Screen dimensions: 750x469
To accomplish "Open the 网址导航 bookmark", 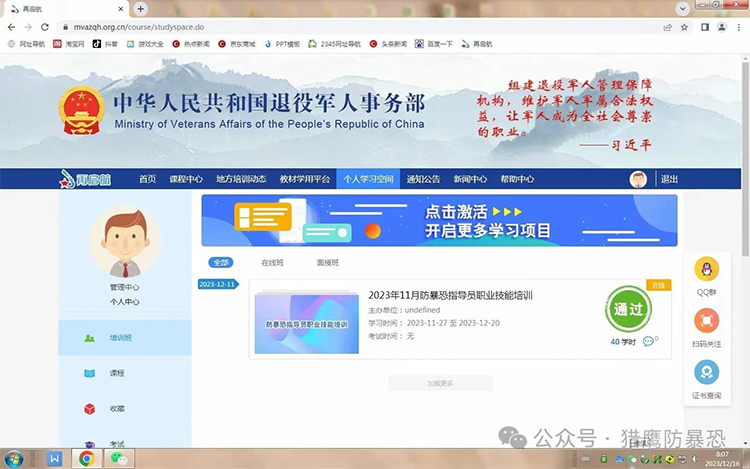I will [x=26, y=44].
